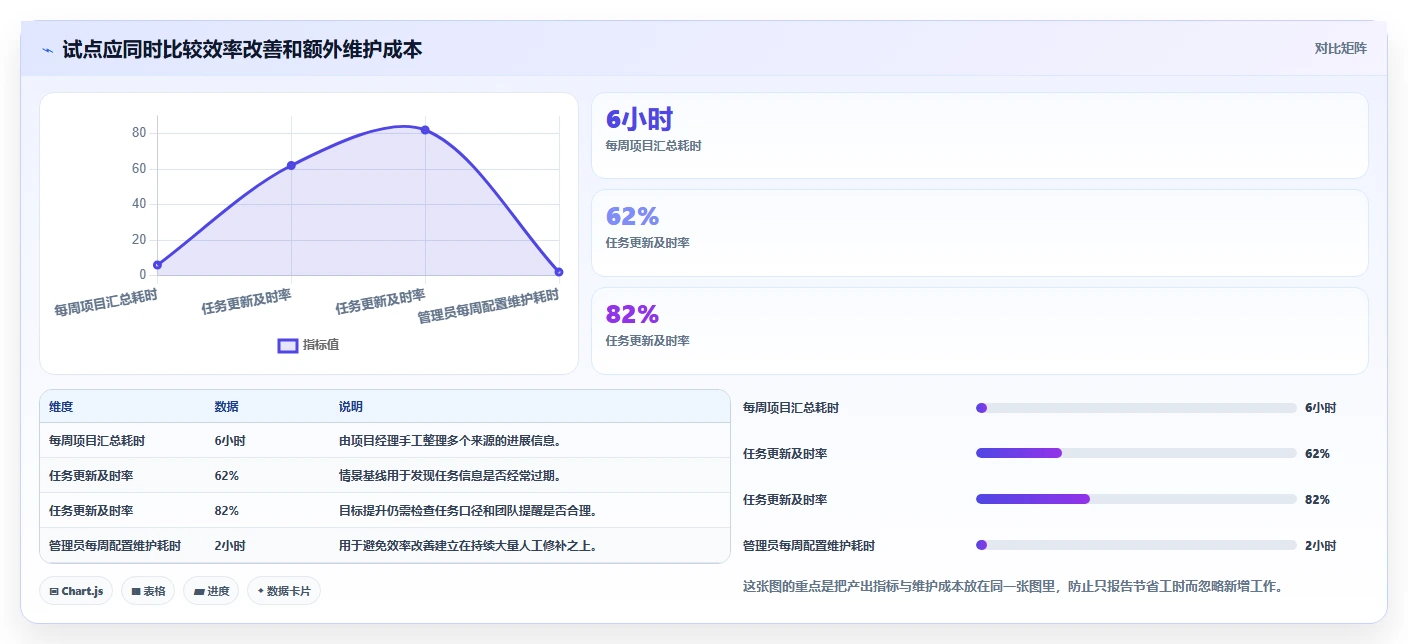Click the lightning icon beside the page title
This screenshot has width=1408, height=644.
(x=48, y=49)
